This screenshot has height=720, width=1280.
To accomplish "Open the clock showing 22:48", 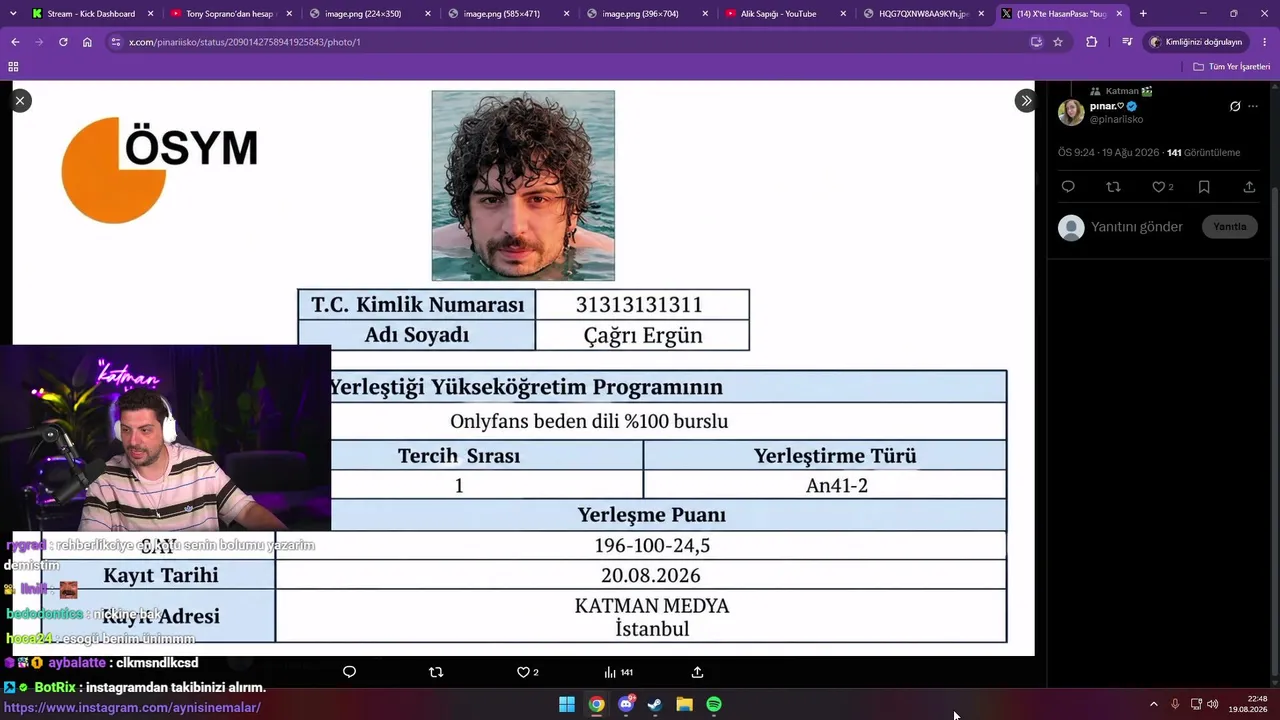I will click(x=1248, y=704).
